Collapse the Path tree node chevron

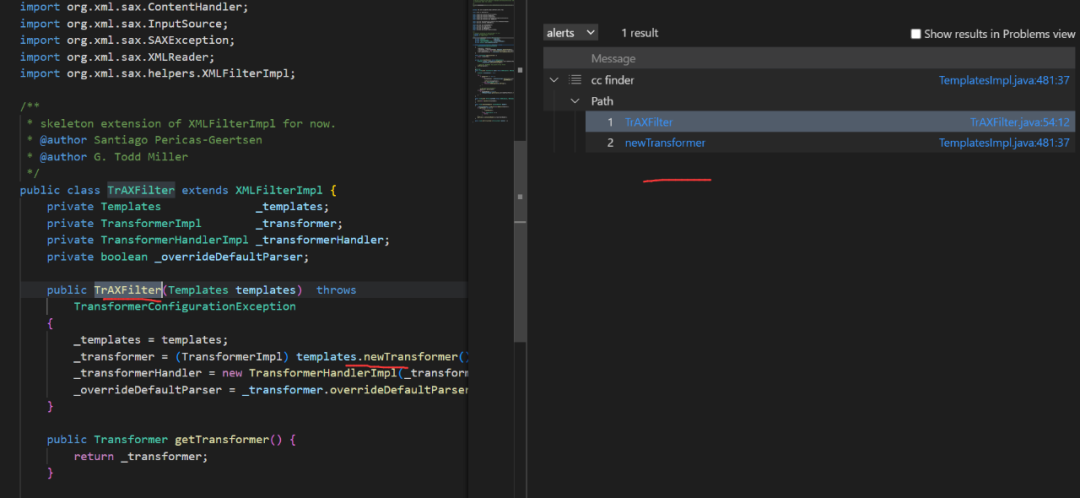[x=574, y=101]
